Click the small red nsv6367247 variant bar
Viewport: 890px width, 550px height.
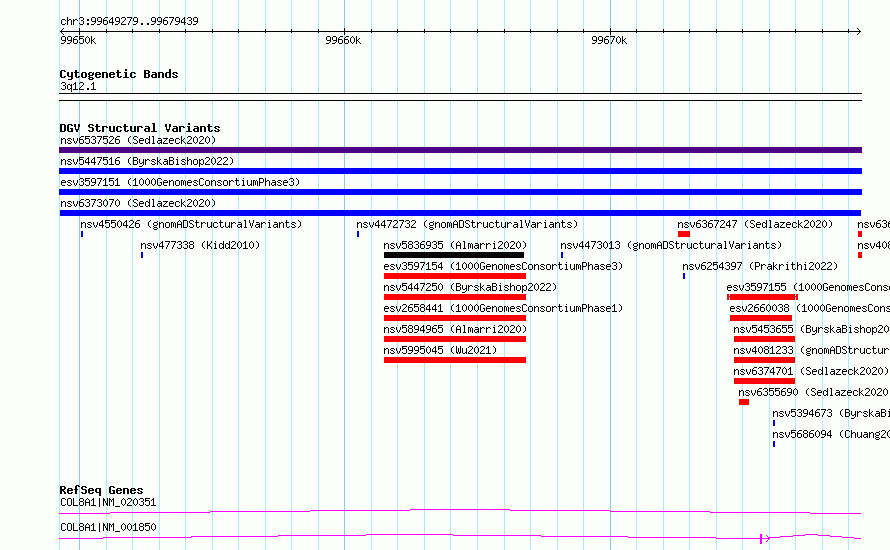(x=683, y=234)
